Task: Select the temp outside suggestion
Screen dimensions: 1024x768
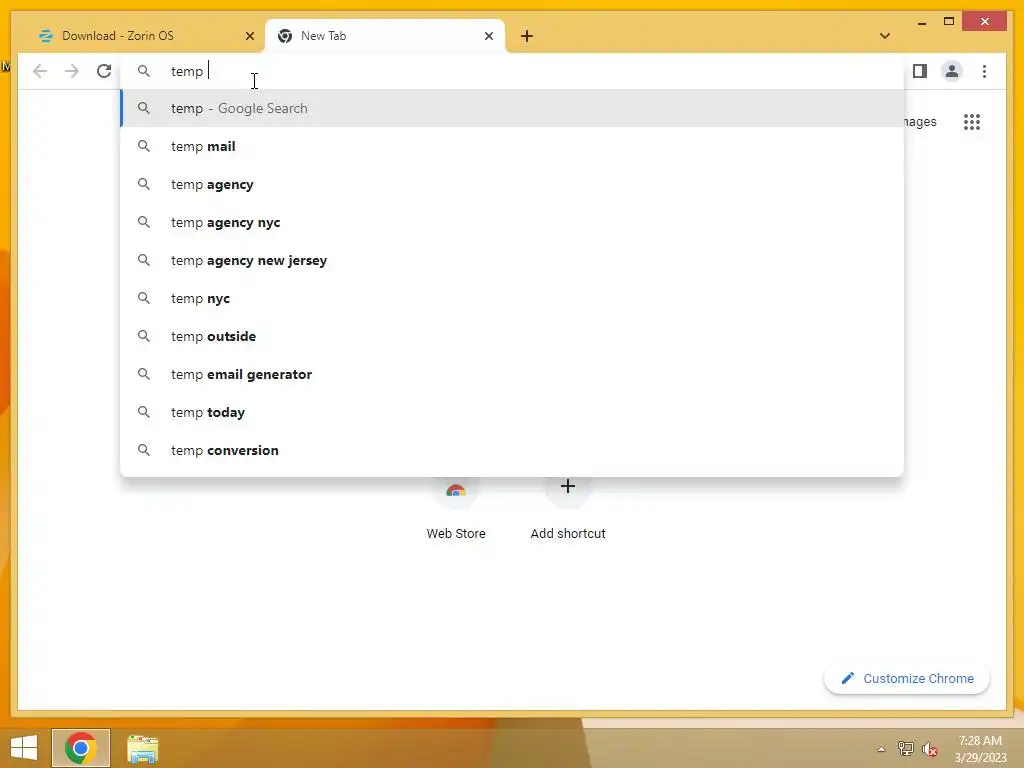Action: (512, 336)
